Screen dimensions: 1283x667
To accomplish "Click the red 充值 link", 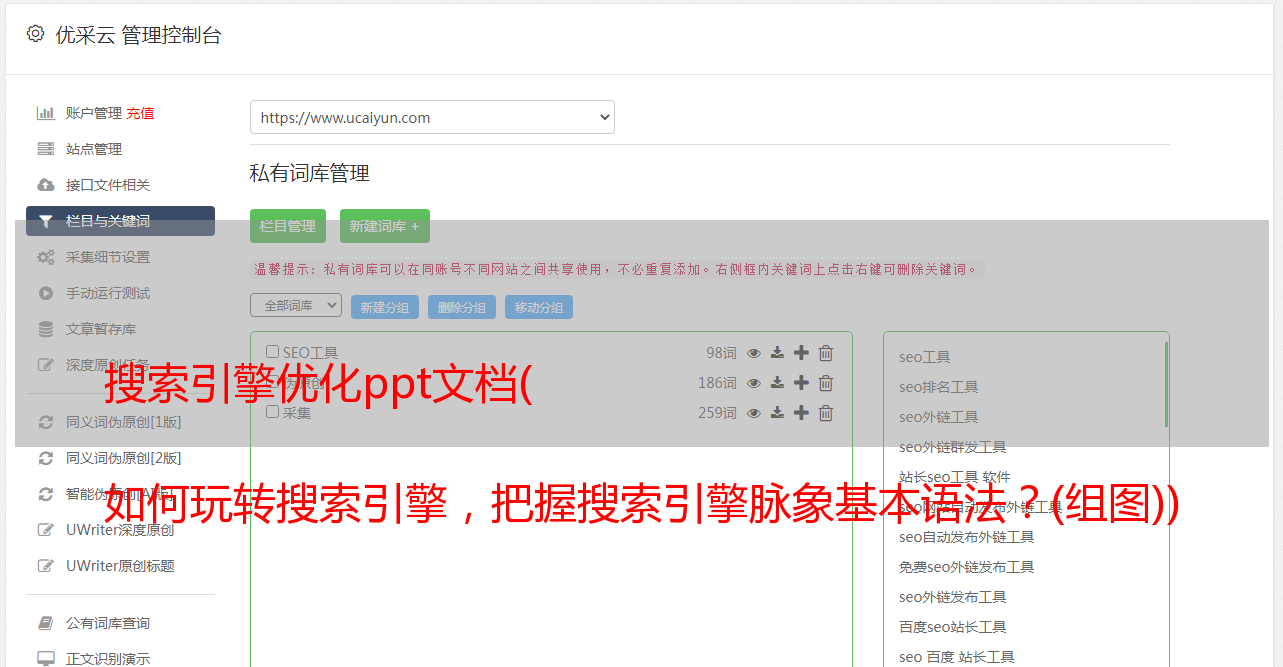I will [x=140, y=113].
